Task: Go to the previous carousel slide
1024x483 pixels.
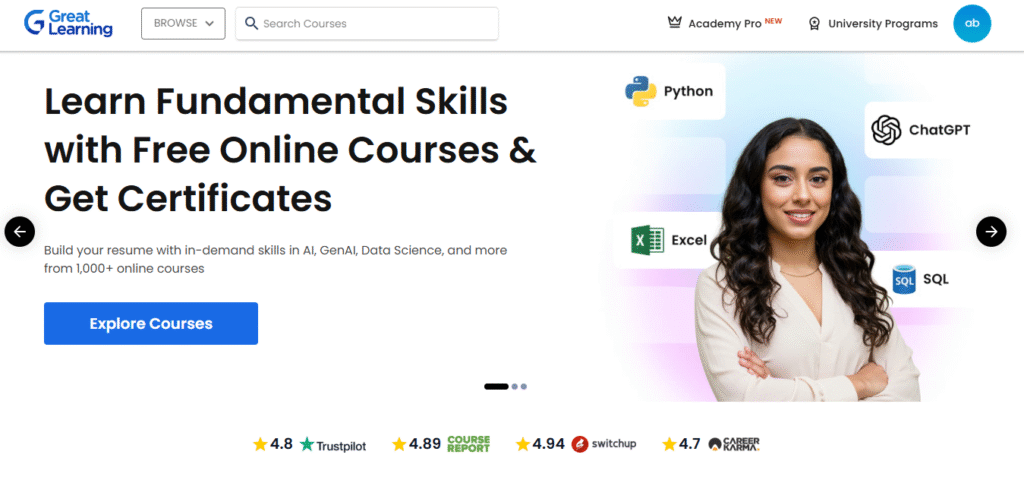Action: pyautogui.click(x=20, y=231)
